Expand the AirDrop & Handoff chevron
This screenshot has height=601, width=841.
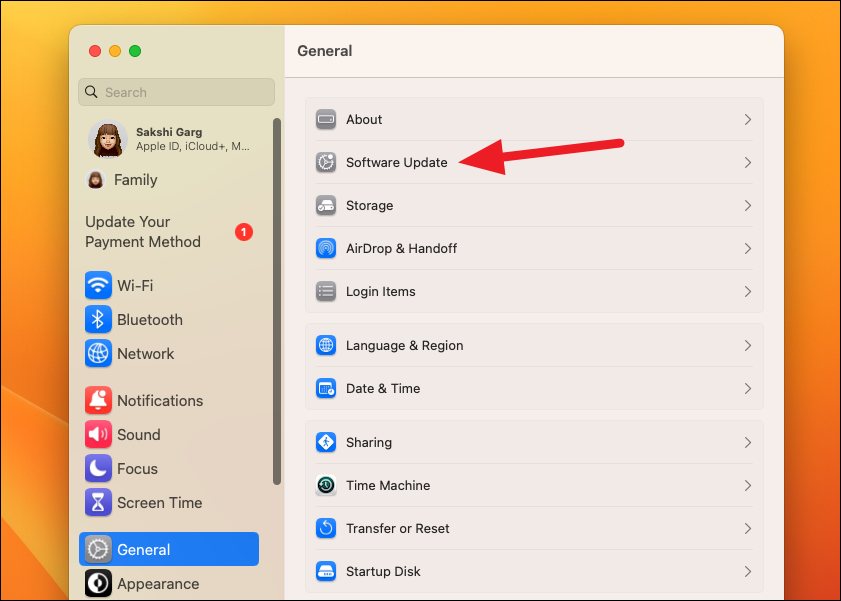748,248
